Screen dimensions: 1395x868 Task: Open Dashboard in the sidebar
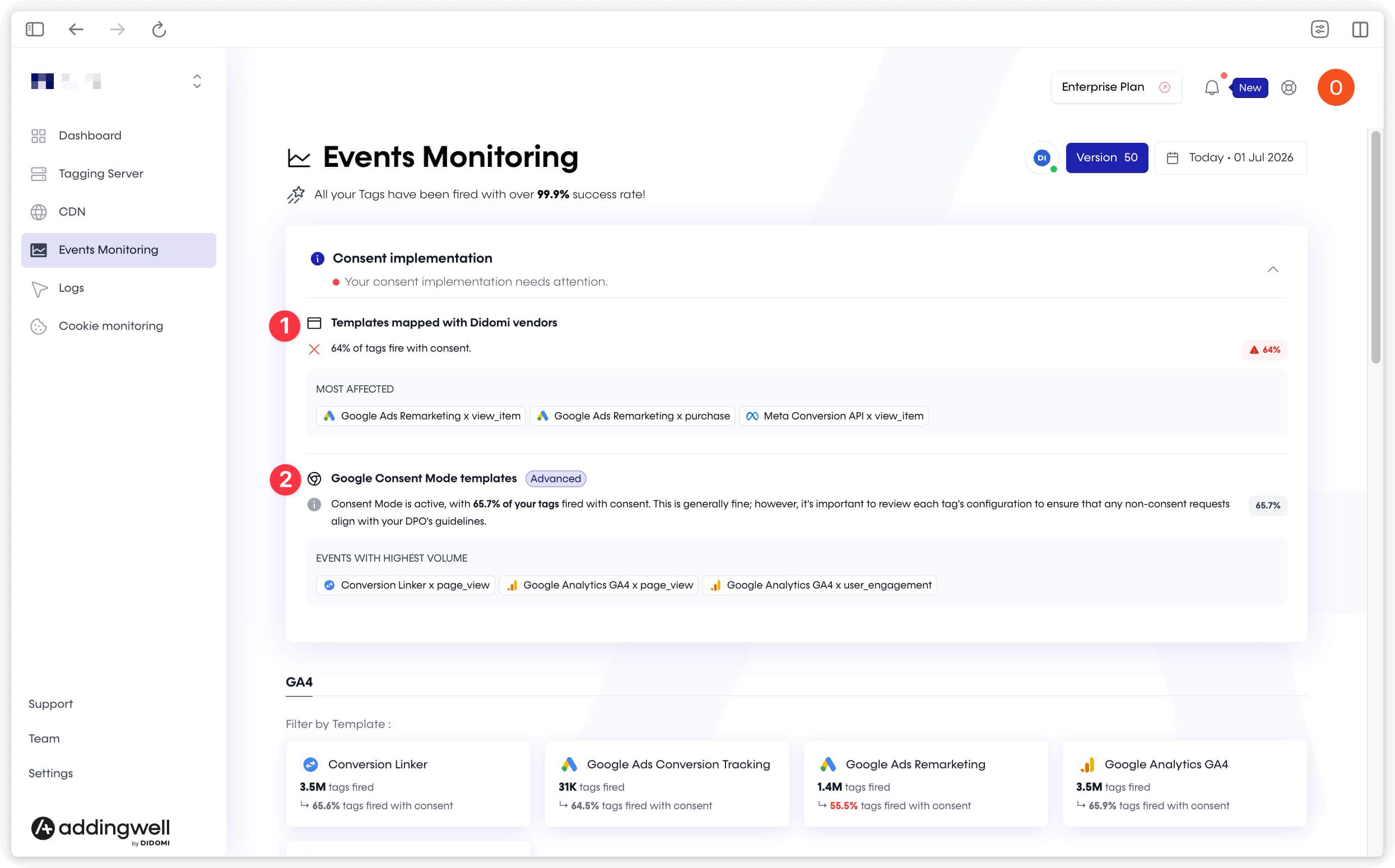click(118, 136)
